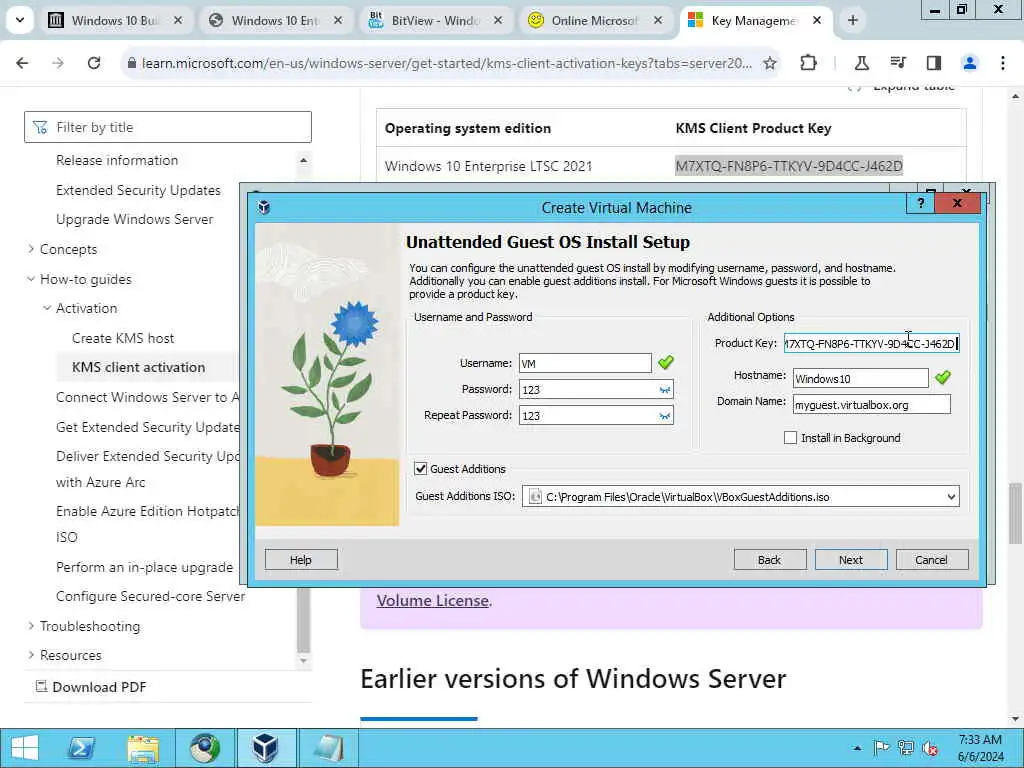Open Create KMS host article
1024x768 pixels.
point(123,338)
